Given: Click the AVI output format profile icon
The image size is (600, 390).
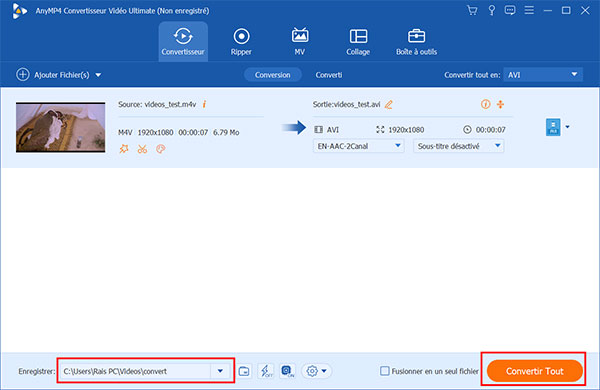Looking at the screenshot, I should tap(553, 127).
